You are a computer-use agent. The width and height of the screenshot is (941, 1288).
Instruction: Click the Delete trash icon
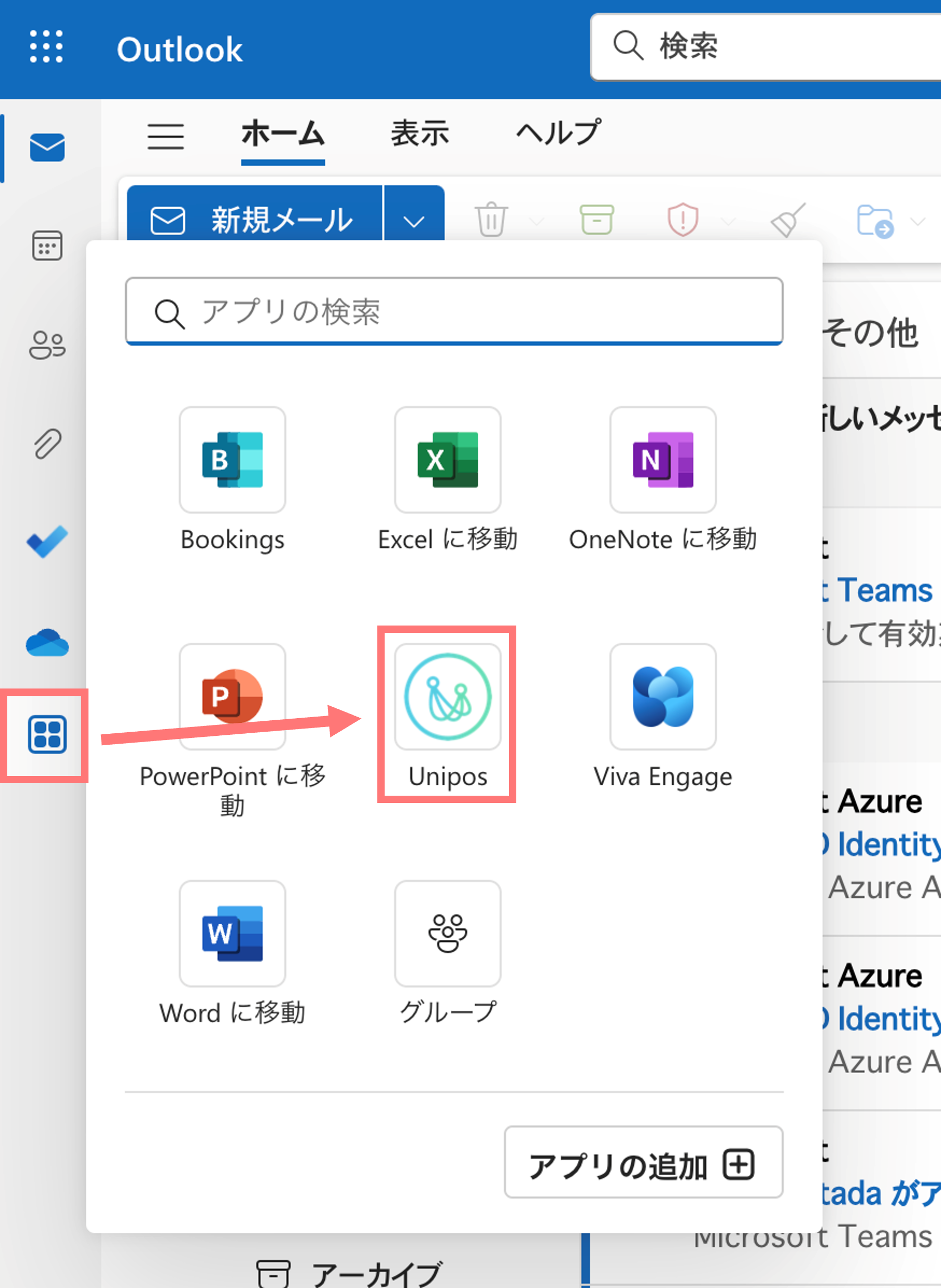tap(491, 219)
